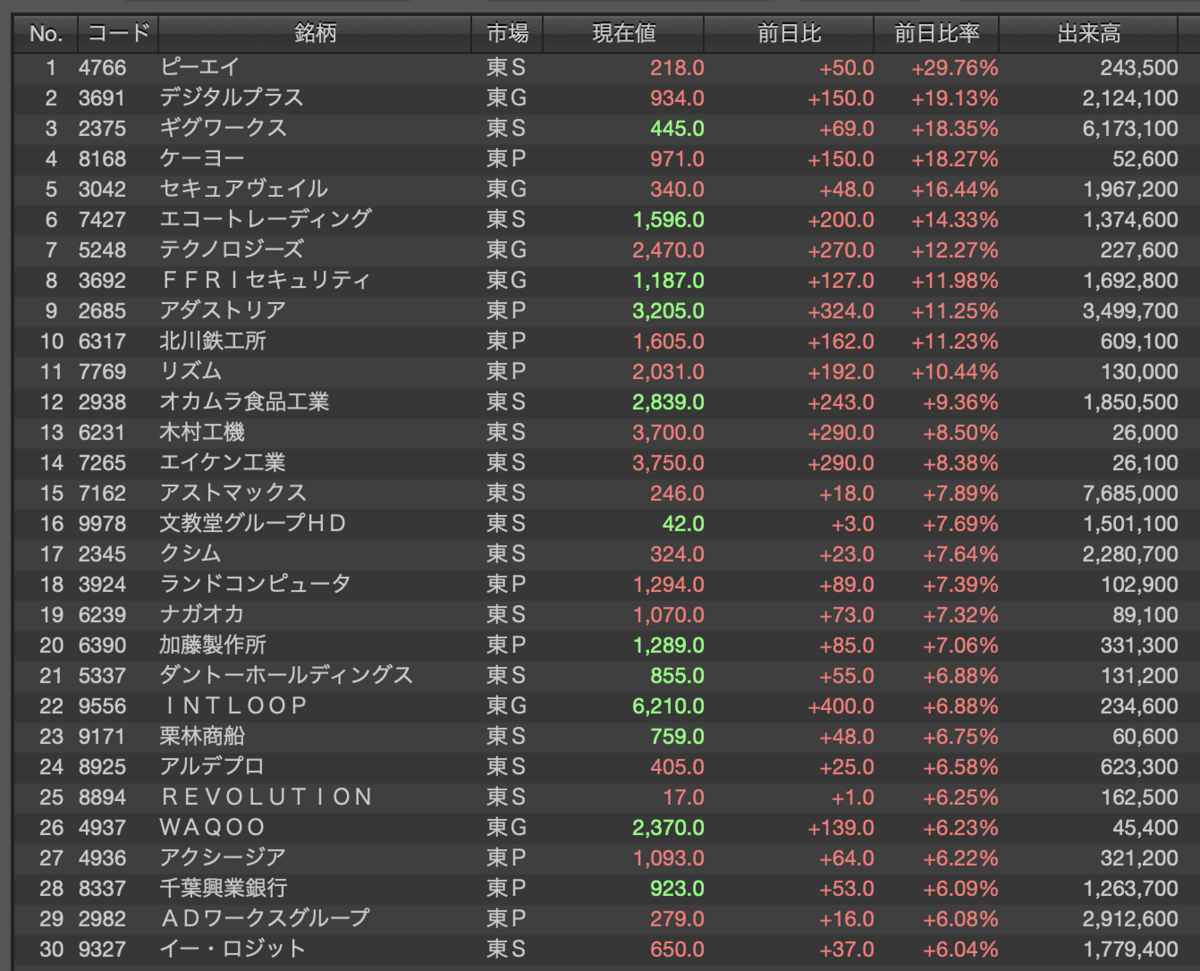The height and width of the screenshot is (971, 1200).
Task: Click the +29.76% change rate
Action: pos(954,68)
